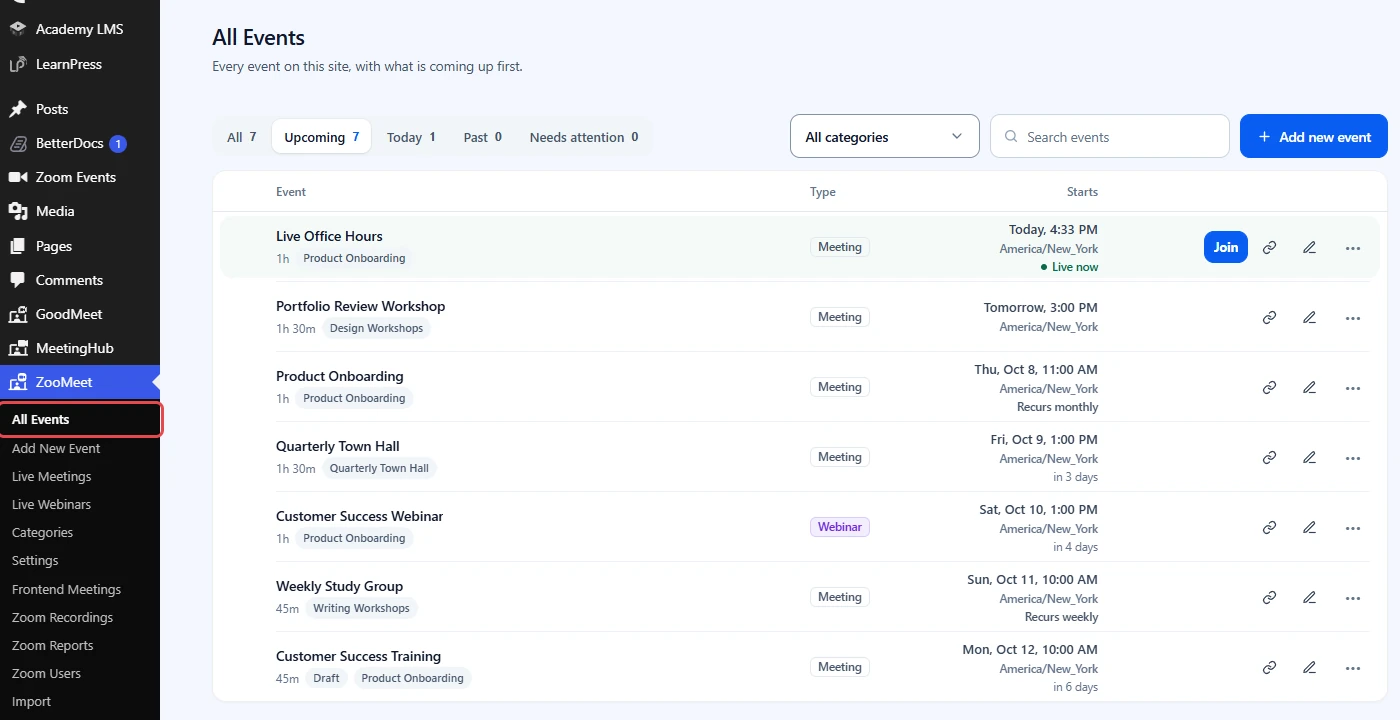1400x720 pixels.
Task: Join the Live Office Hours meeting
Action: click(x=1226, y=247)
